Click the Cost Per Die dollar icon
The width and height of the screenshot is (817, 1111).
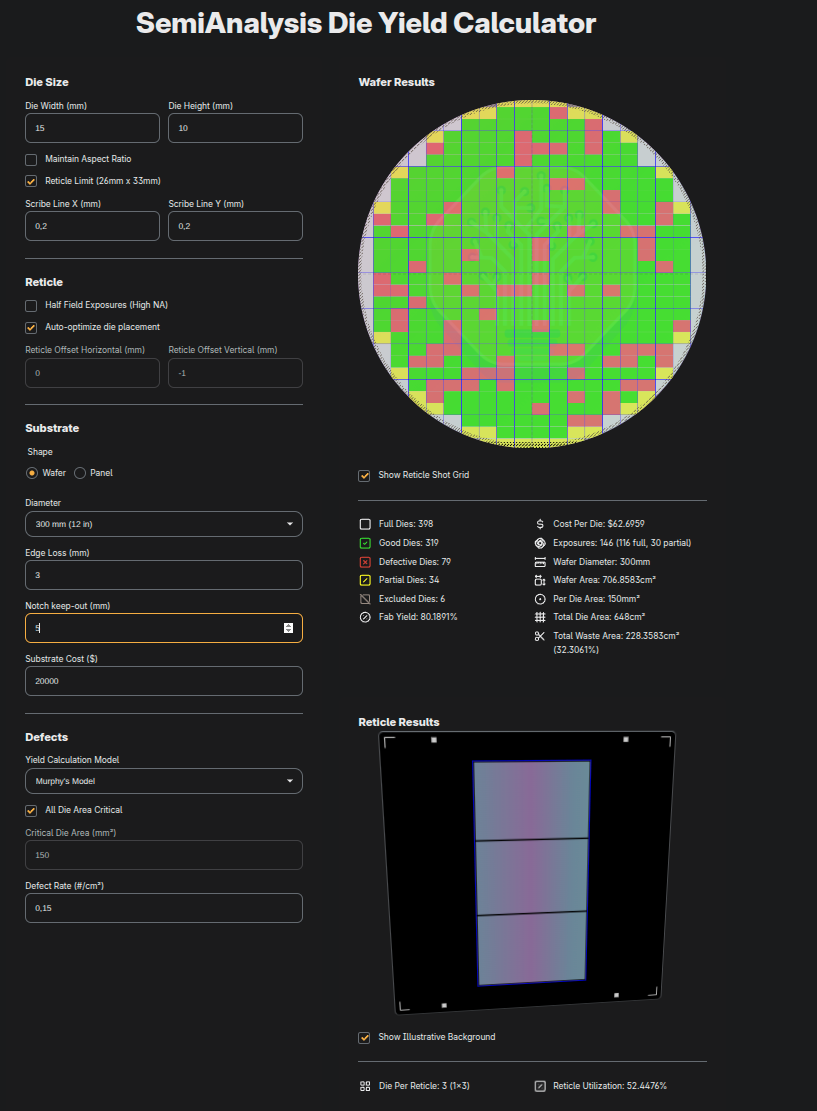point(540,524)
